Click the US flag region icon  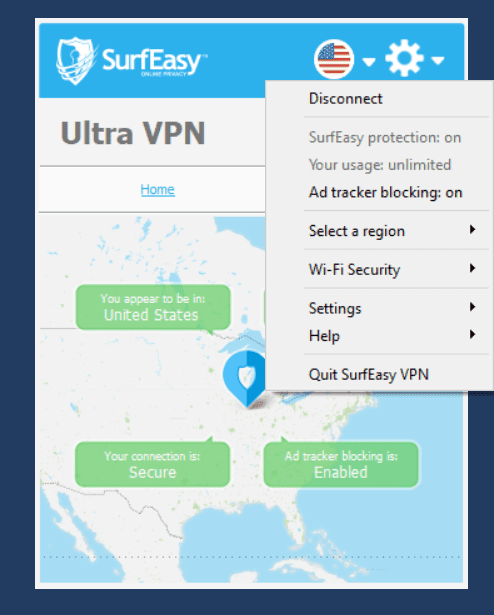(x=334, y=59)
